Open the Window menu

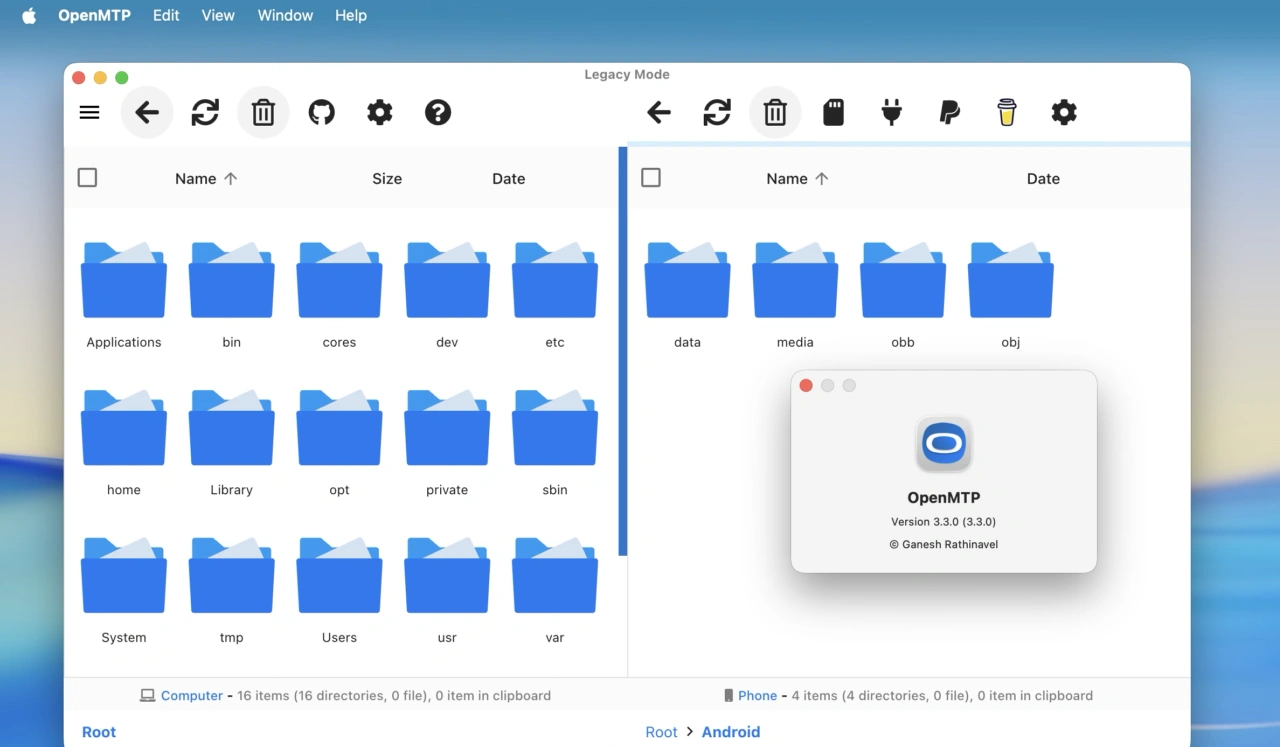click(285, 15)
